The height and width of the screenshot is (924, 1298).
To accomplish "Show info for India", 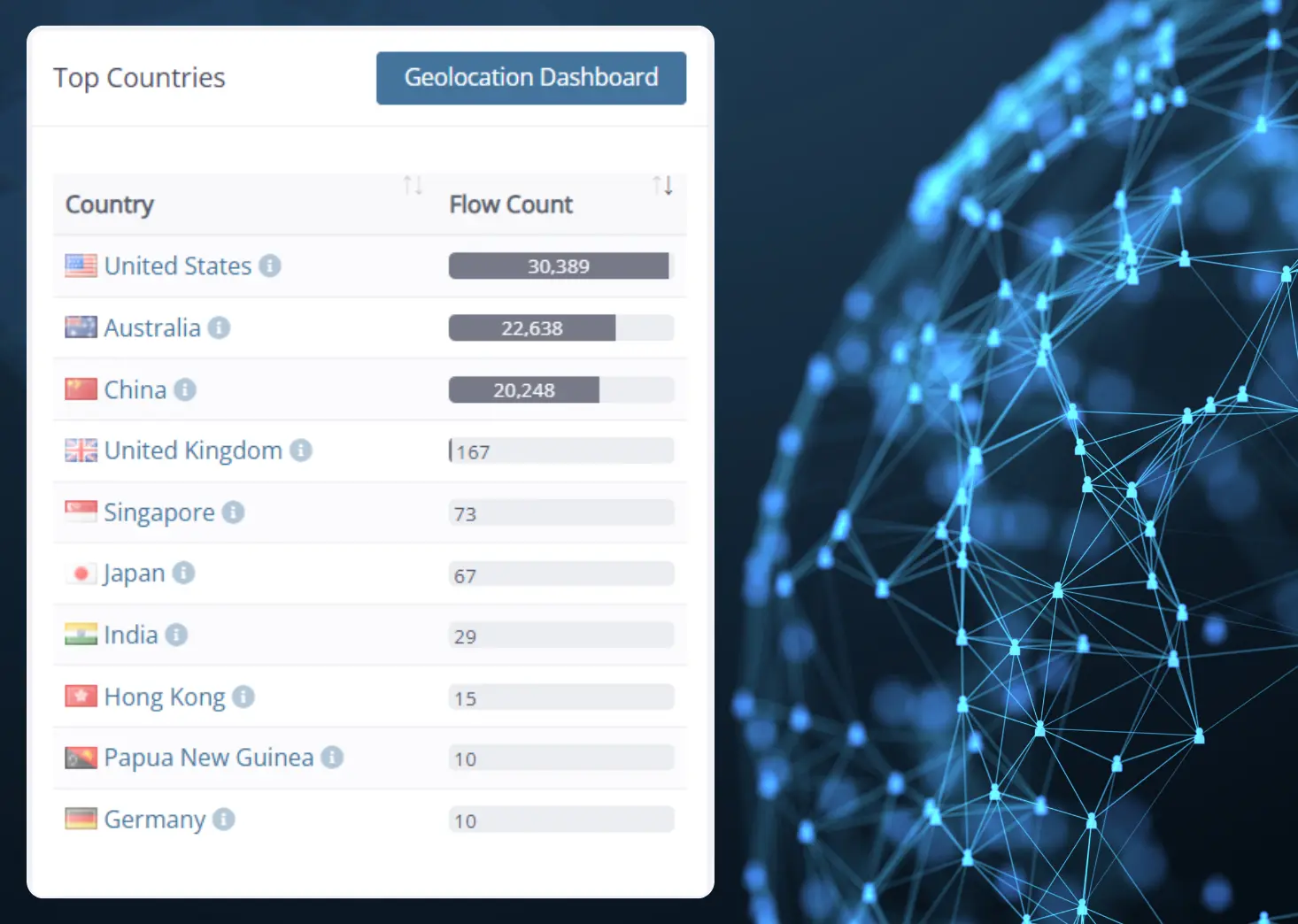I will tap(176, 635).
